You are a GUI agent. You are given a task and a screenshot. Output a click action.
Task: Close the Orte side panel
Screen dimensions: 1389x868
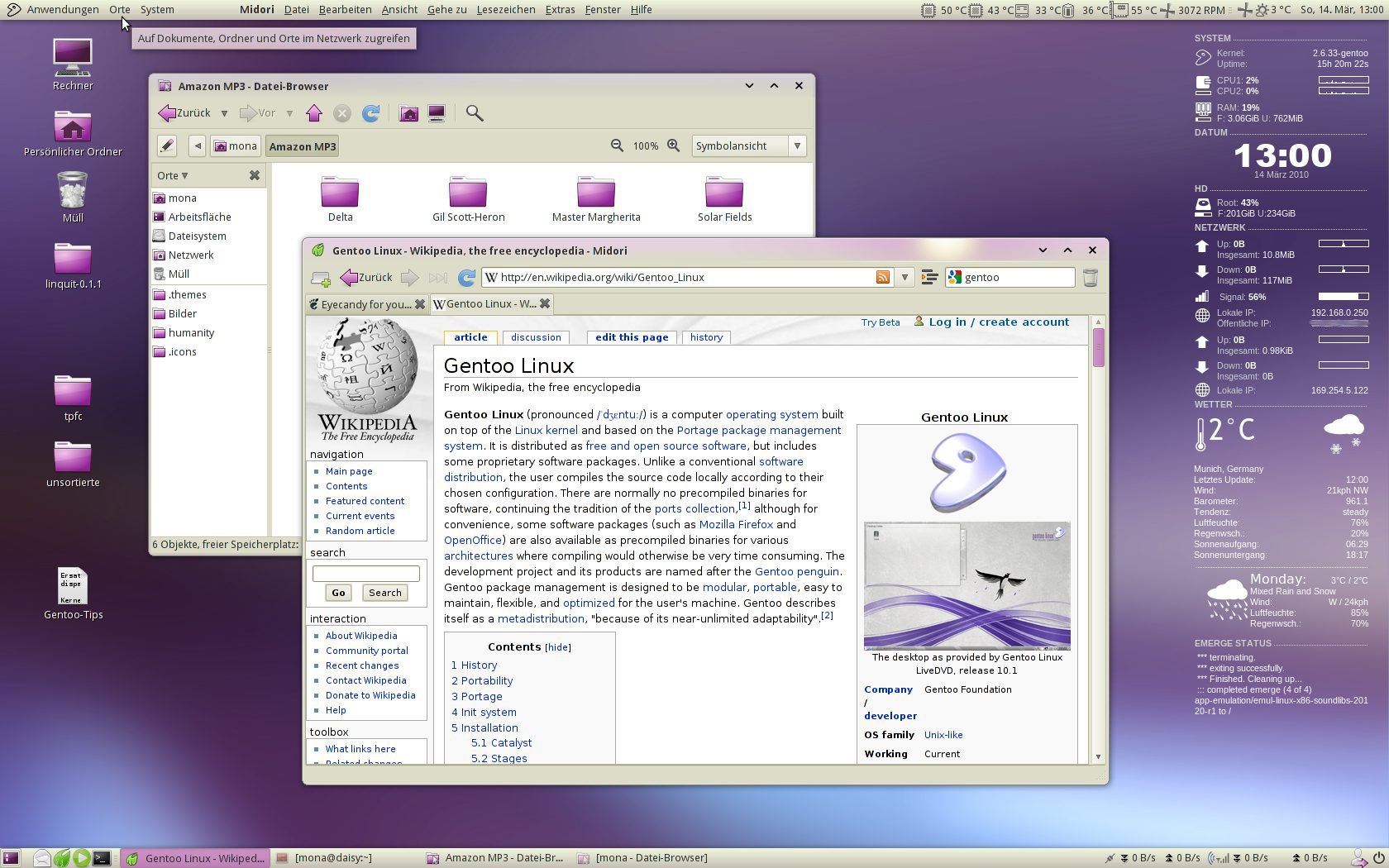(x=255, y=175)
